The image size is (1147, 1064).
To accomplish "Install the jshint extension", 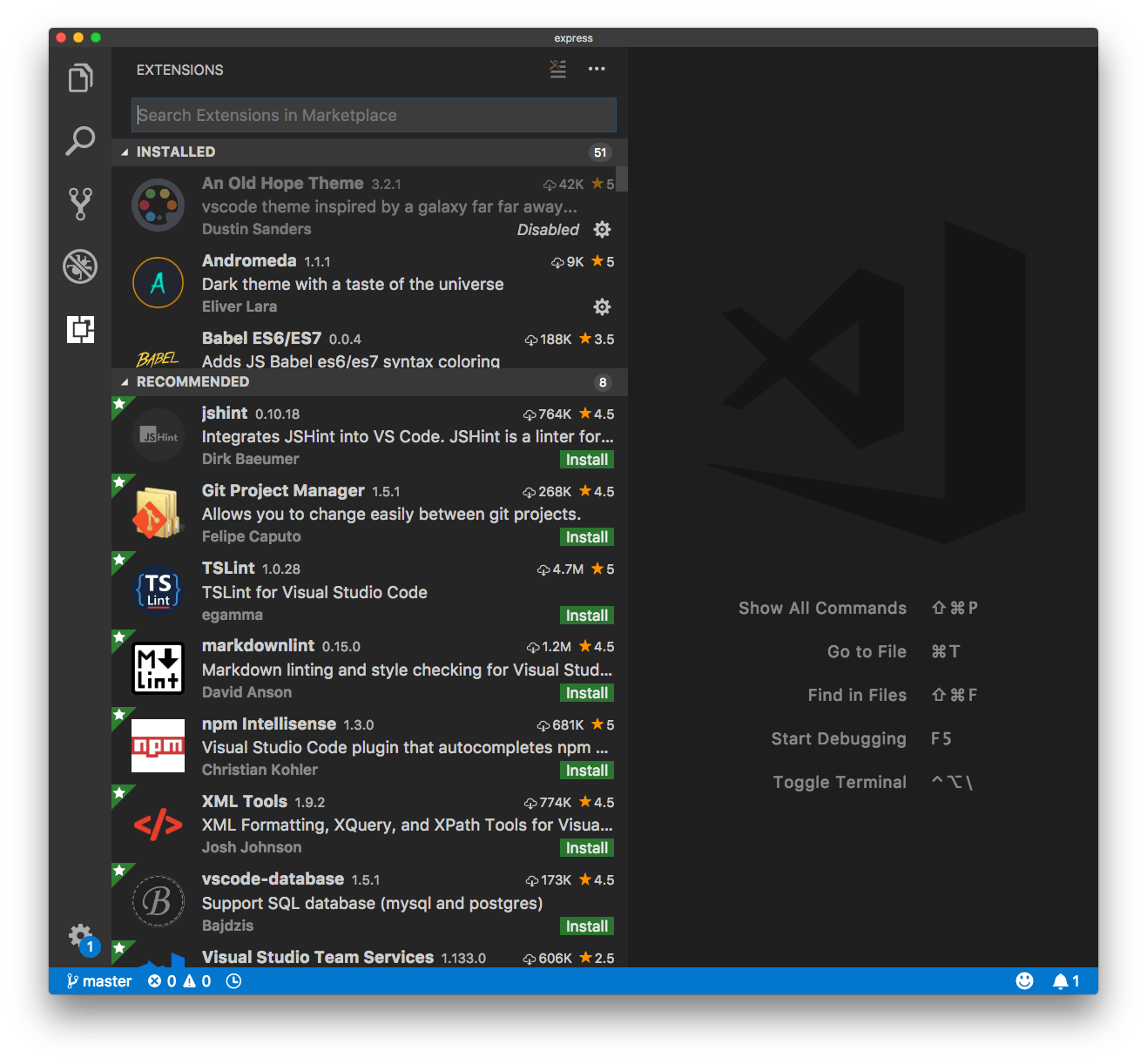I will (x=587, y=460).
